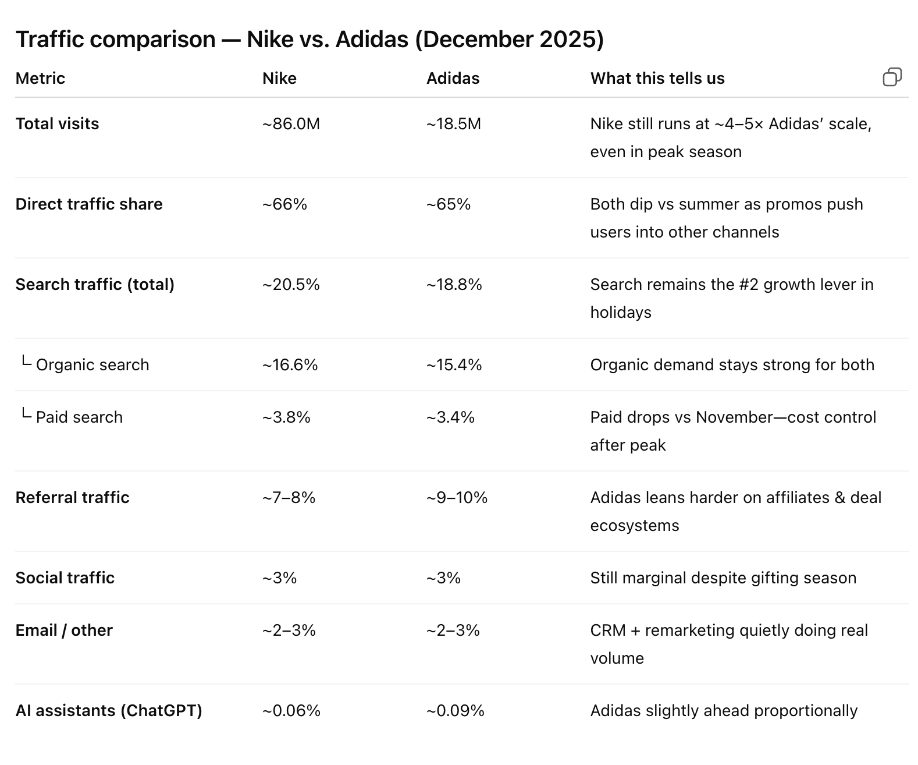This screenshot has width=918, height=765.
Task: Click the Search traffic (total) row label
Action: 95,284
